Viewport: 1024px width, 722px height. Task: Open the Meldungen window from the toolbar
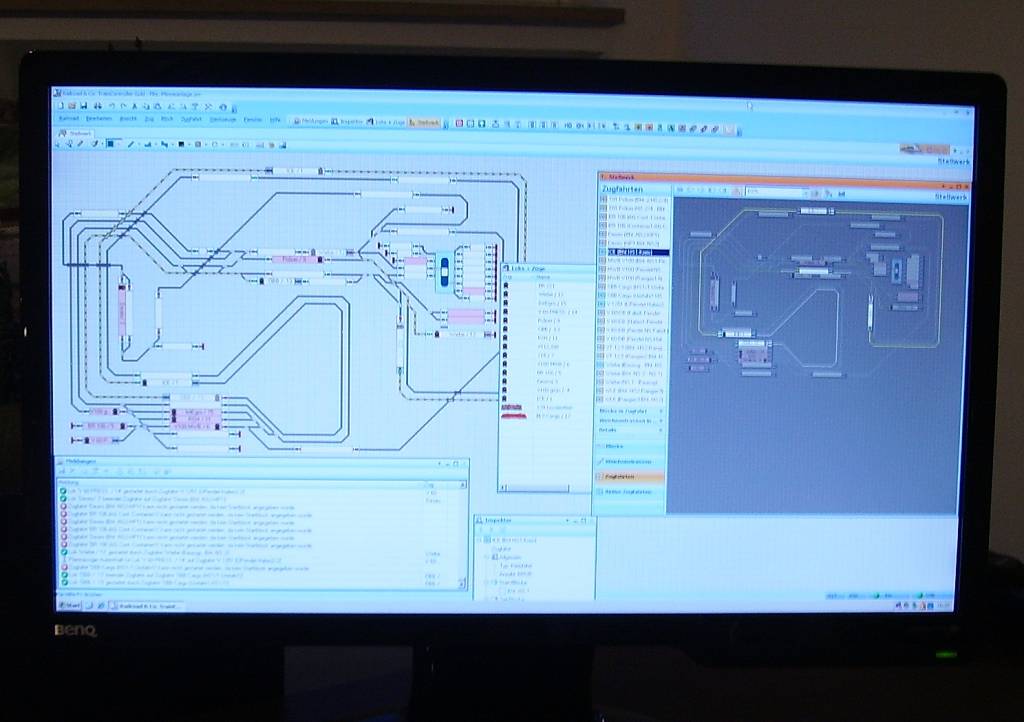(309, 121)
